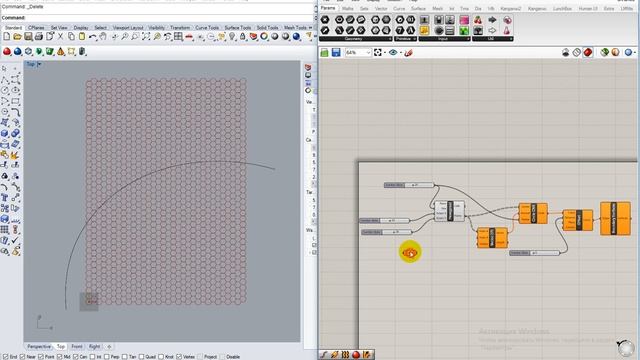Click the Grasshopper canvas navigation compass

[625, 348]
